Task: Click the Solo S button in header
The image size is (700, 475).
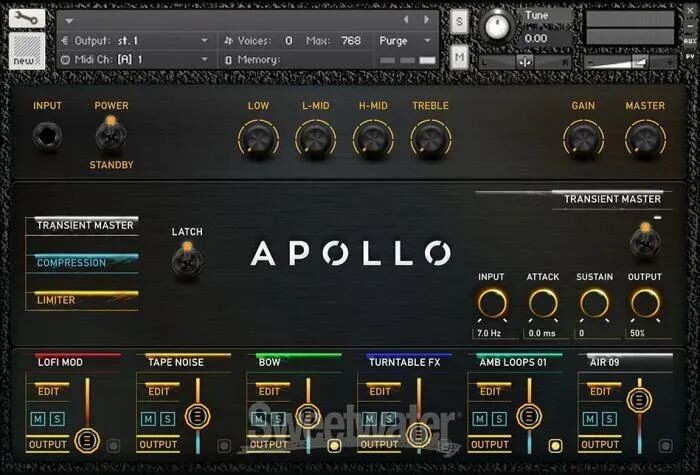Action: [459, 22]
